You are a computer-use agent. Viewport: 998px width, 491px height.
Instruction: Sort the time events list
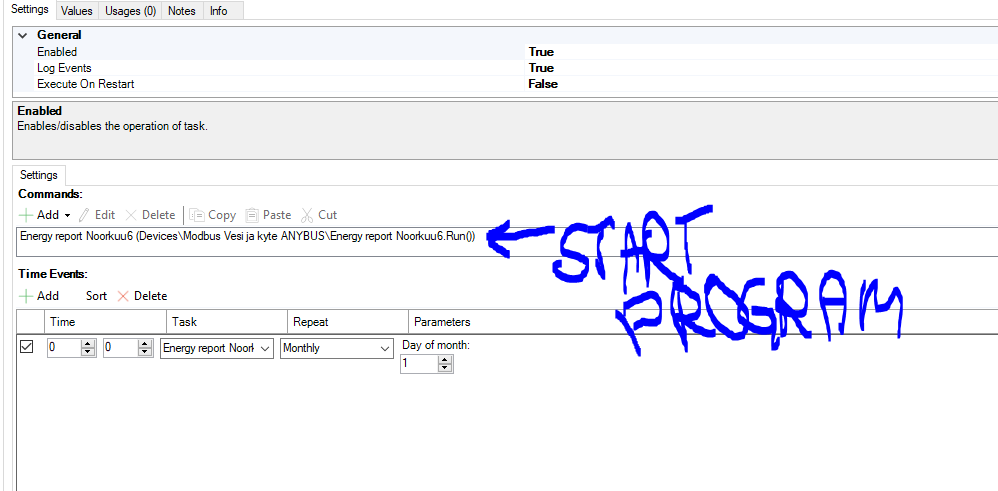pos(96,296)
